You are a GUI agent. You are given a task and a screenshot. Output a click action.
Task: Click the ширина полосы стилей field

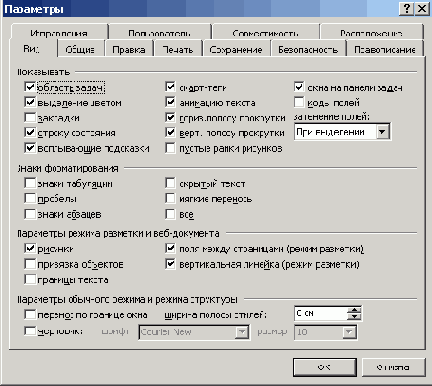[321, 313]
